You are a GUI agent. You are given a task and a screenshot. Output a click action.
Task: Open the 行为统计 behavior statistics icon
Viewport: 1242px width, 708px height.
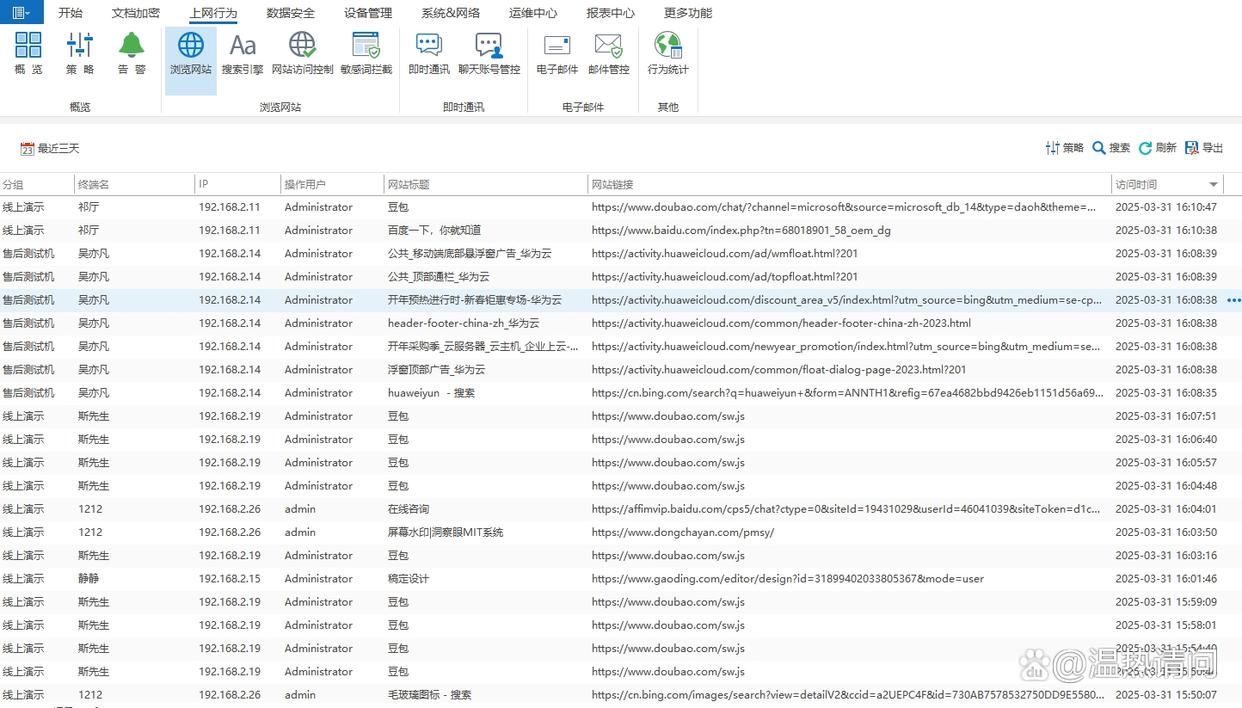pos(668,55)
